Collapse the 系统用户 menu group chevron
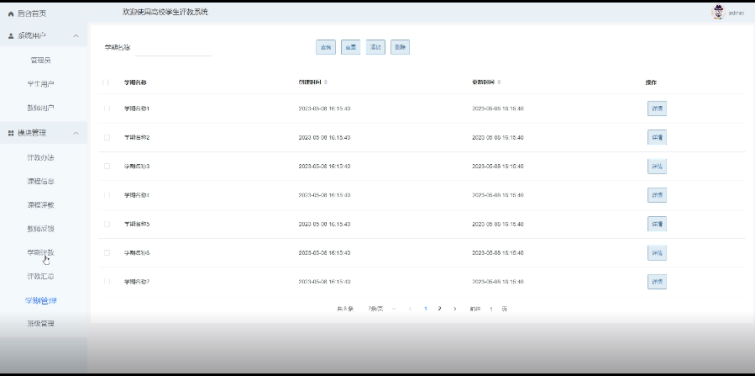This screenshot has height=376, width=756. (x=76, y=36)
